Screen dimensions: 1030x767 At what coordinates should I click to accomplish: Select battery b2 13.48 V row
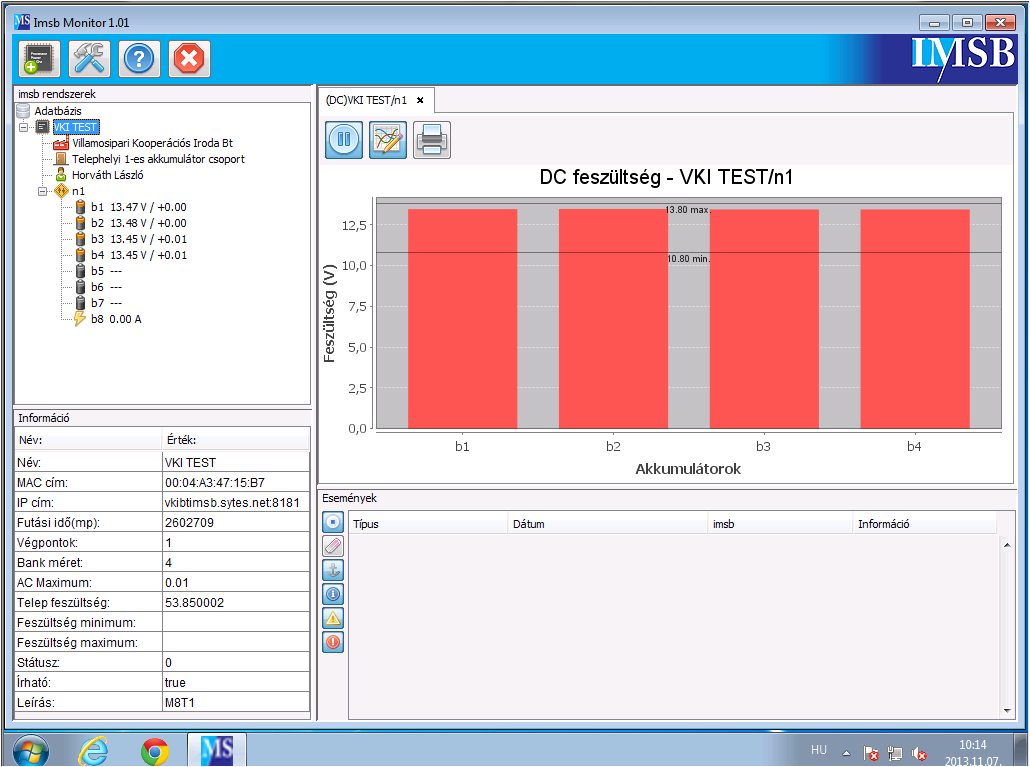139,223
